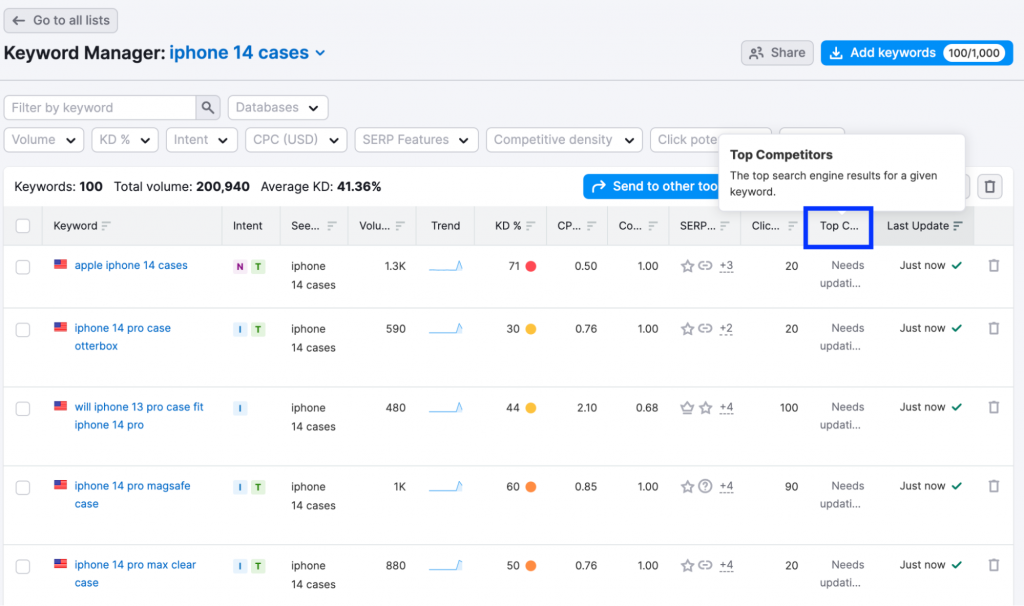The image size is (1024, 606).
Task: Click the bulk delete trash icon above table
Action: (x=989, y=187)
